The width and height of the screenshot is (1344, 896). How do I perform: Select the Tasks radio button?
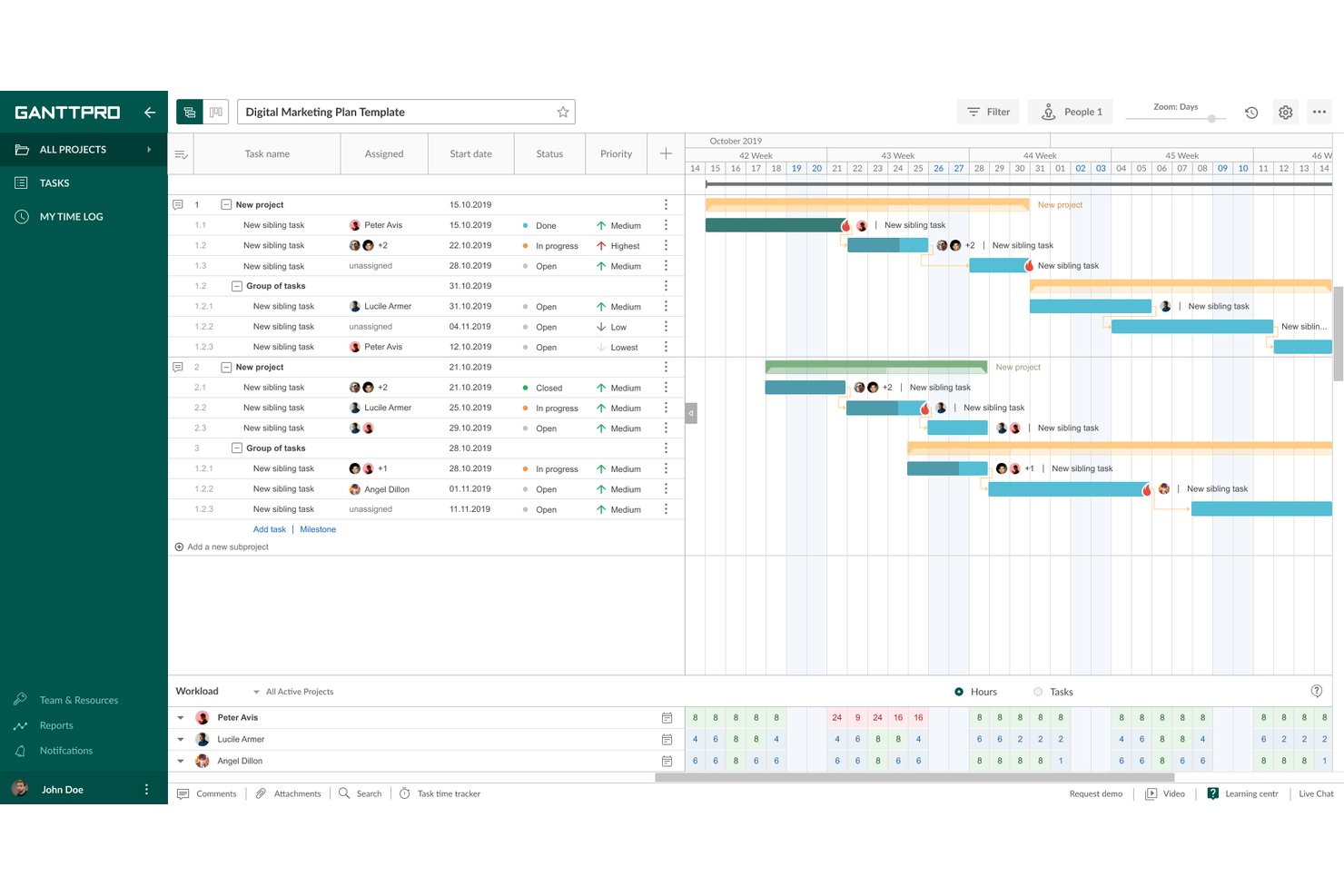pyautogui.click(x=1038, y=692)
